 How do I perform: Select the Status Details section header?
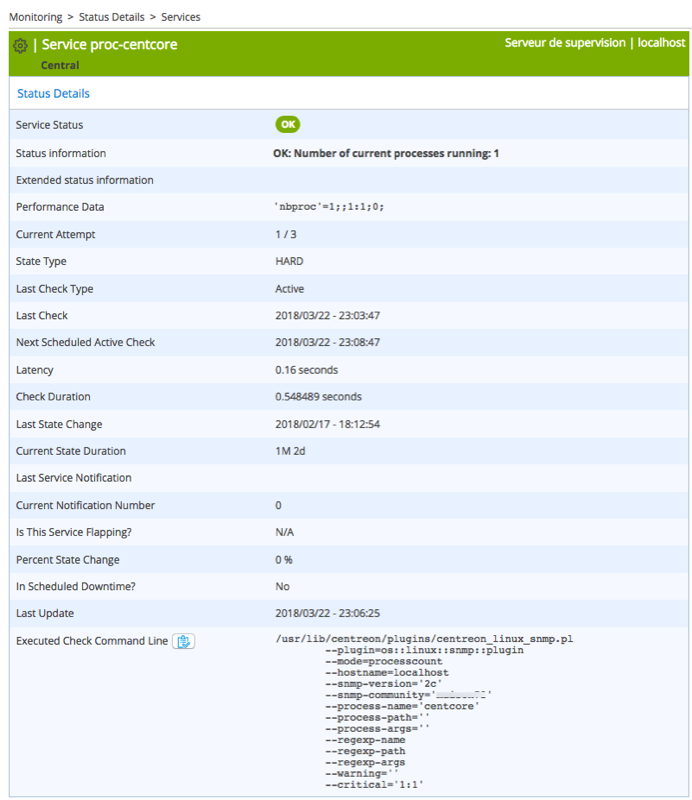pyautogui.click(x=53, y=94)
